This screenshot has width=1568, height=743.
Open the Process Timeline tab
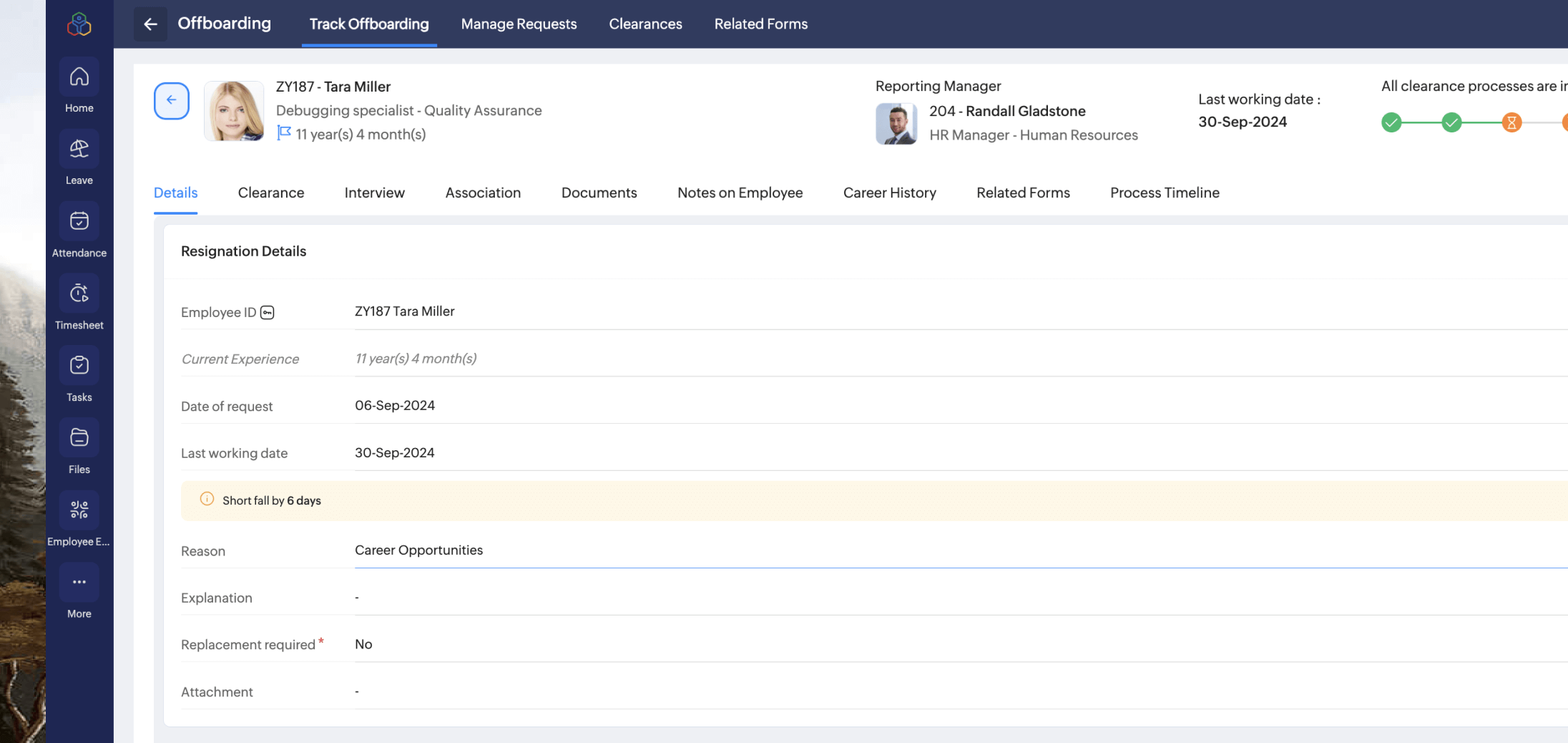pyautogui.click(x=1165, y=193)
